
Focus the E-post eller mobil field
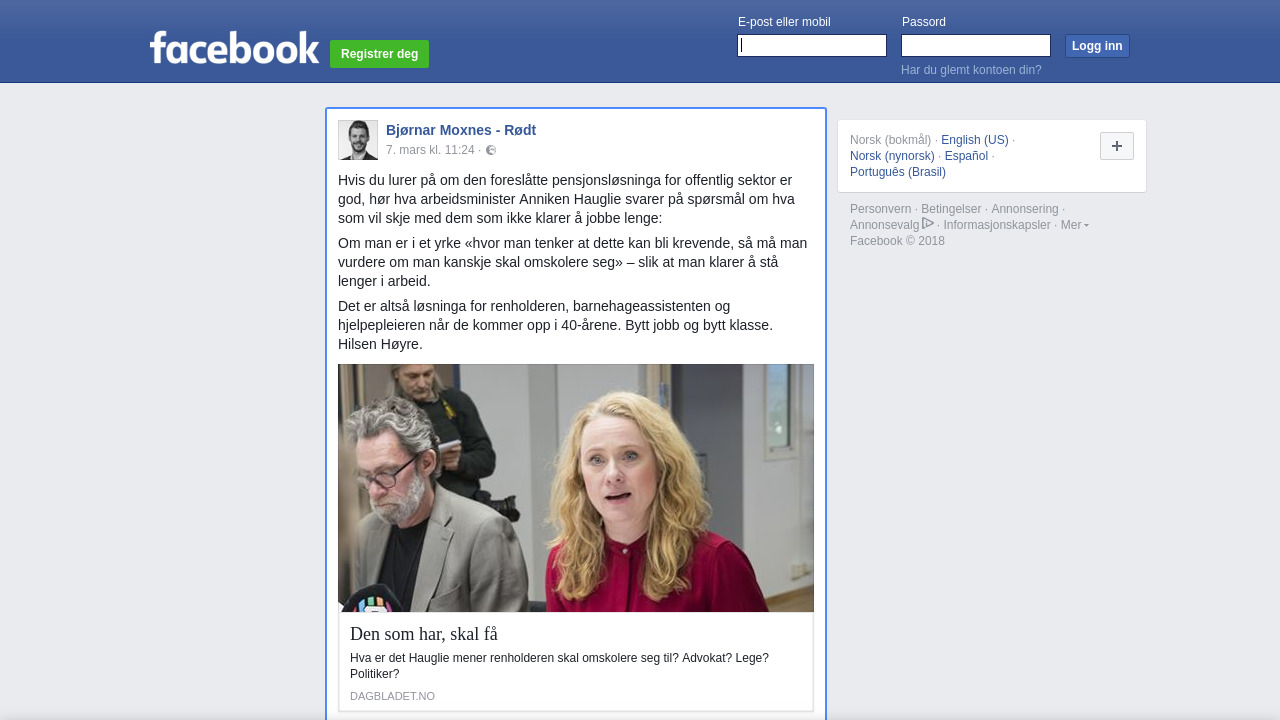[x=812, y=46]
